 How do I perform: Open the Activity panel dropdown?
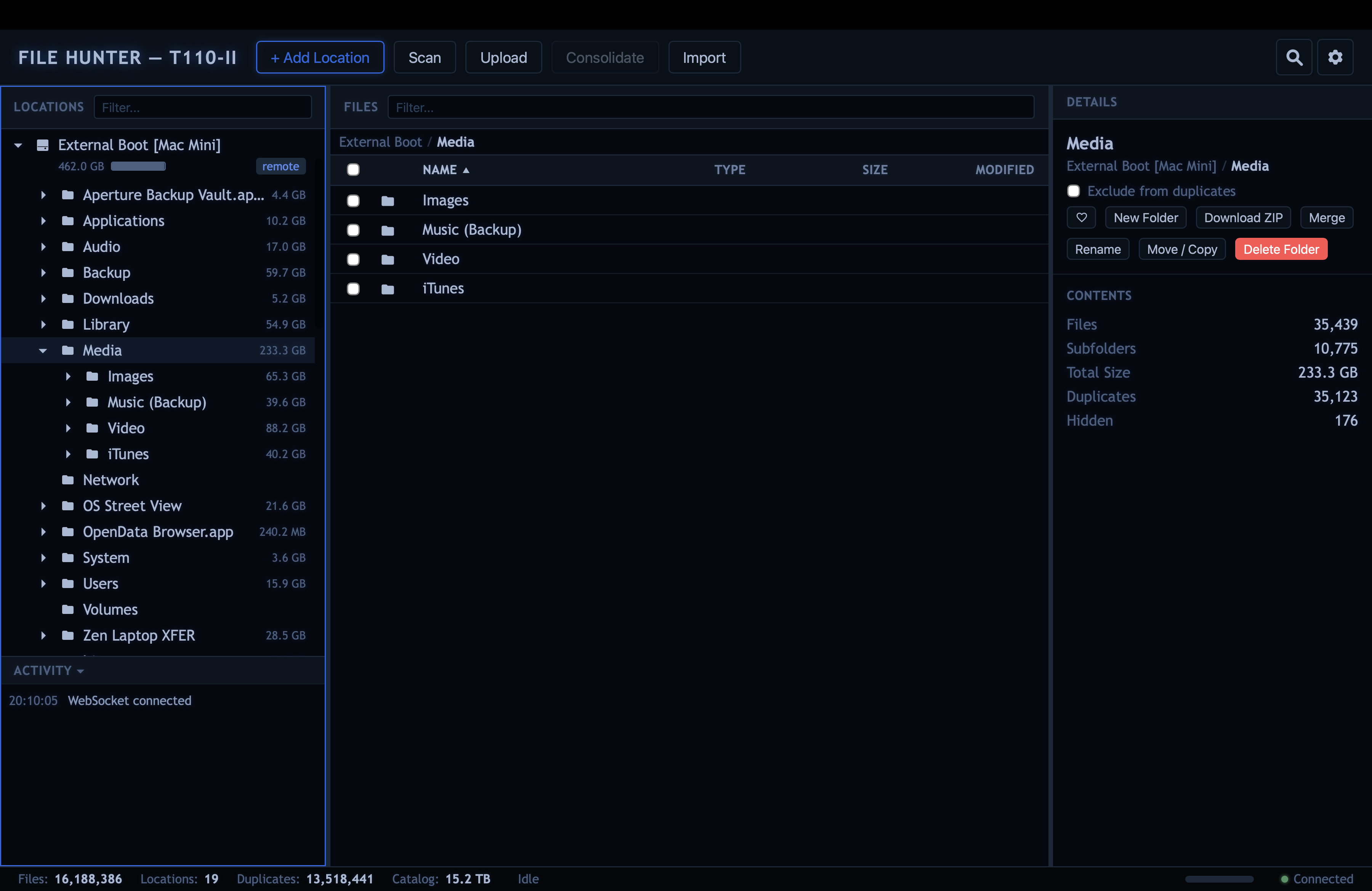click(80, 670)
